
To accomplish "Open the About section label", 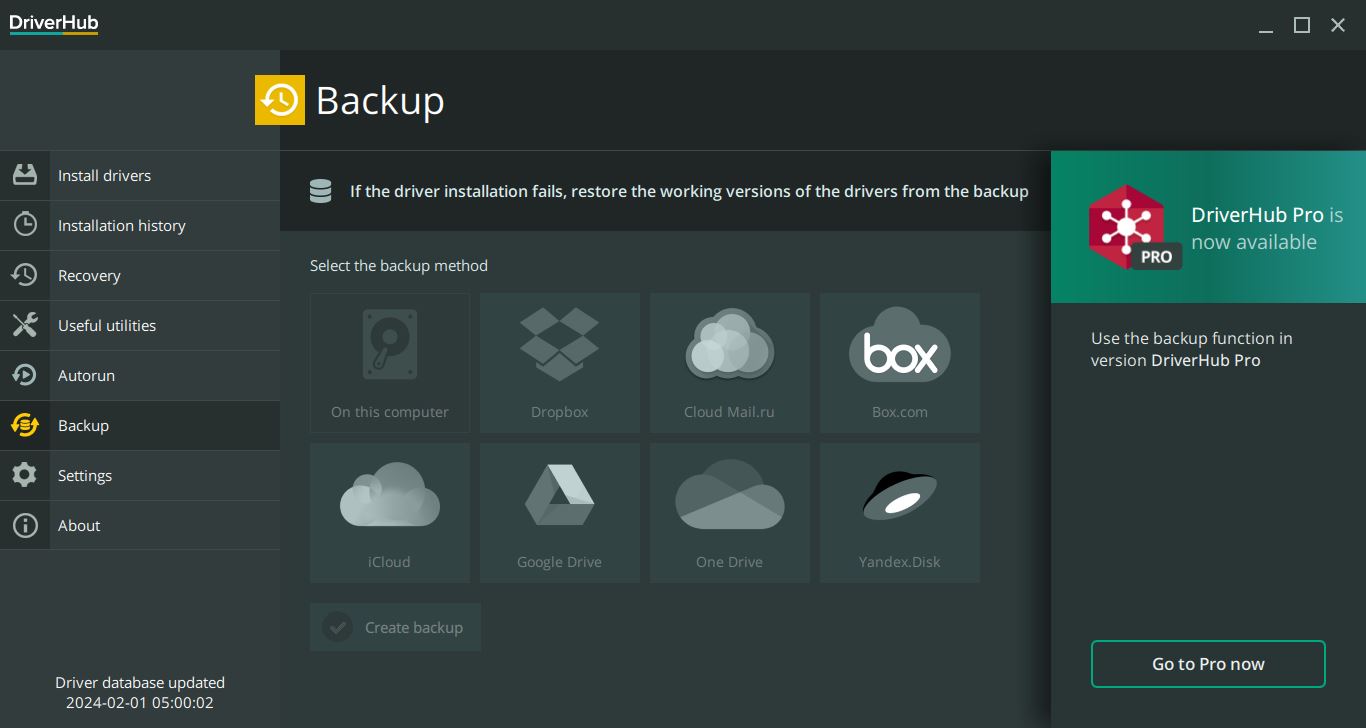I will (79, 526).
